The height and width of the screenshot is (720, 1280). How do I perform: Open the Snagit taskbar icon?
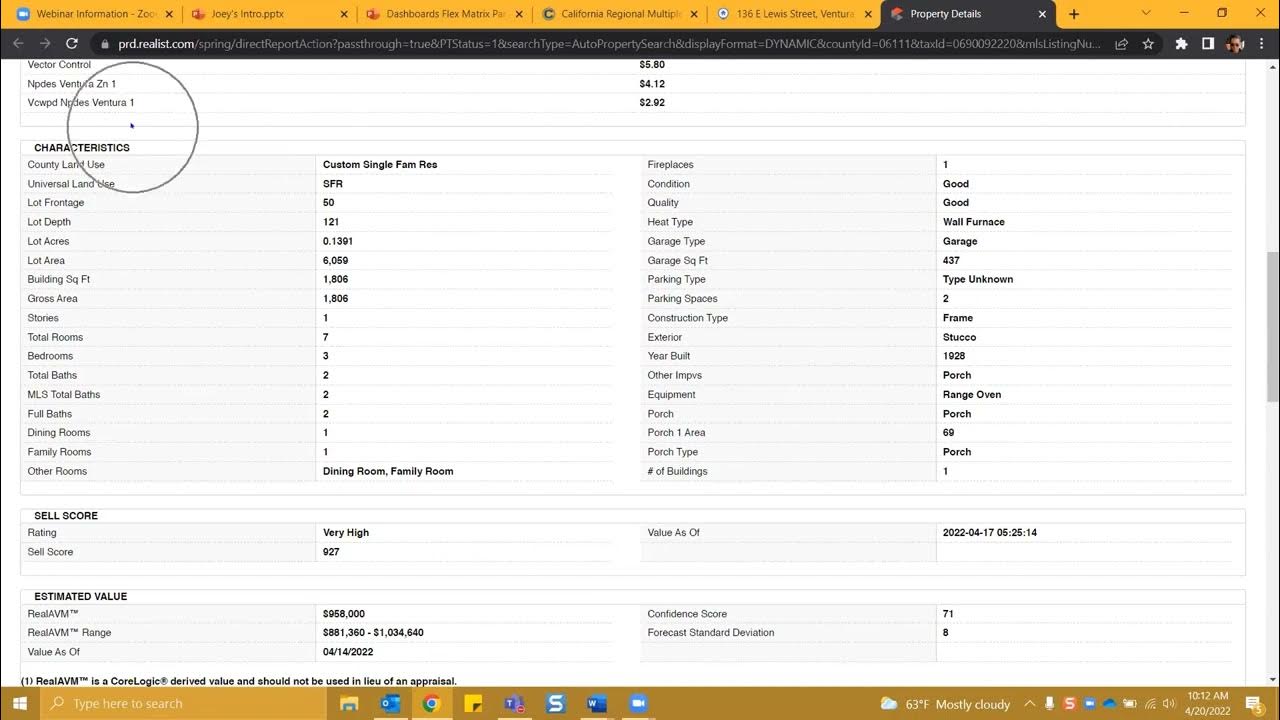tap(555, 703)
